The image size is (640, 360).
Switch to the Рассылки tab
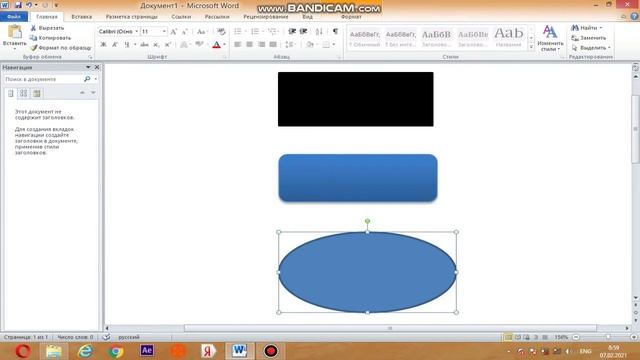217,17
